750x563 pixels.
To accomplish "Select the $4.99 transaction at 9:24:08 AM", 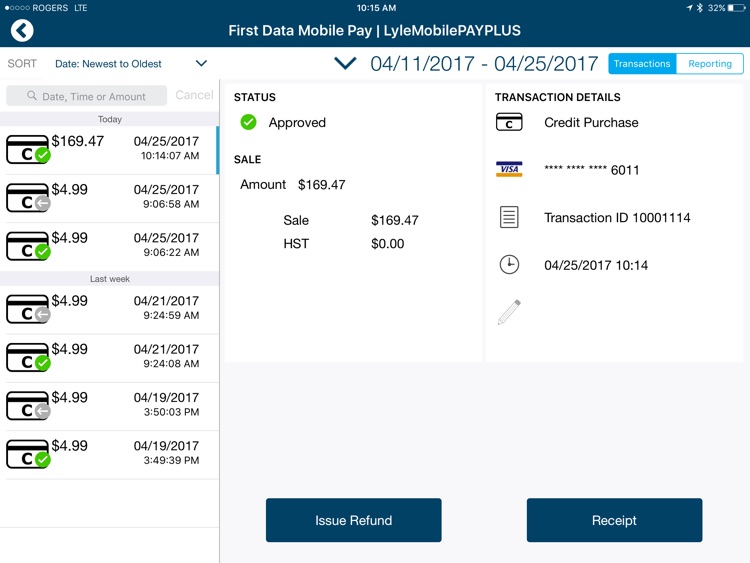I will [x=110, y=358].
